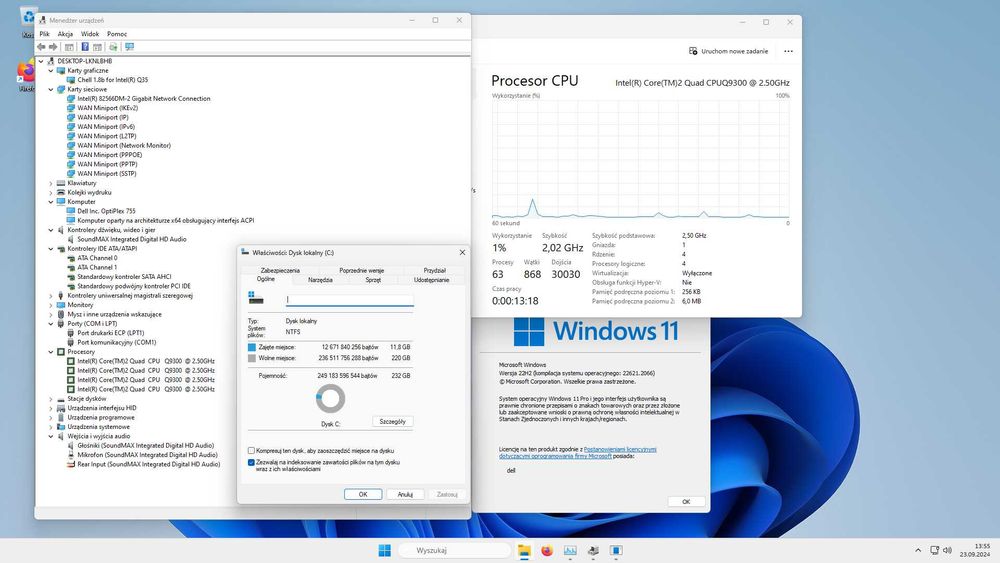Click the Rear Input (SoundMAX) device icon

[x=71, y=465]
